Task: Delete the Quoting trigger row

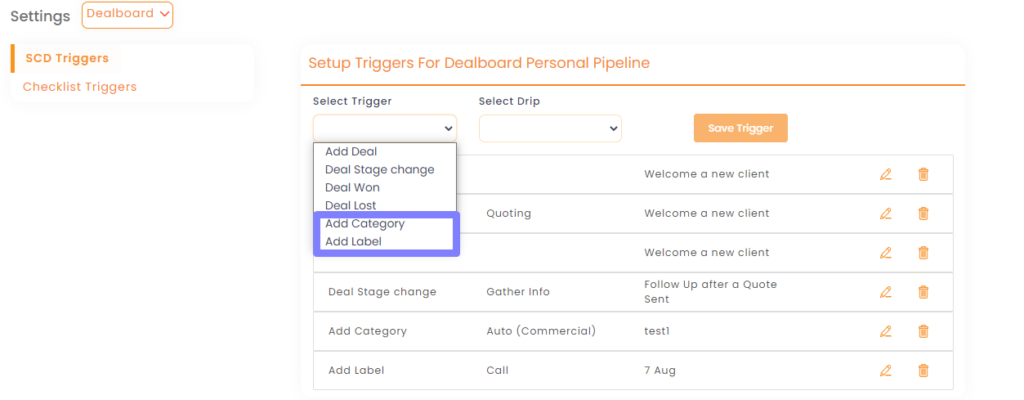Action: coord(923,213)
